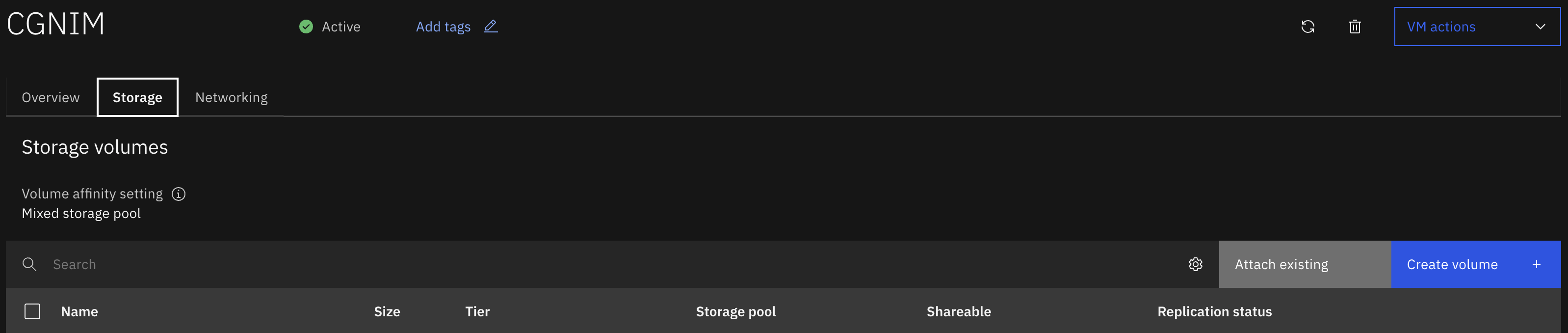Open the table settings gear icon

coord(1196,264)
